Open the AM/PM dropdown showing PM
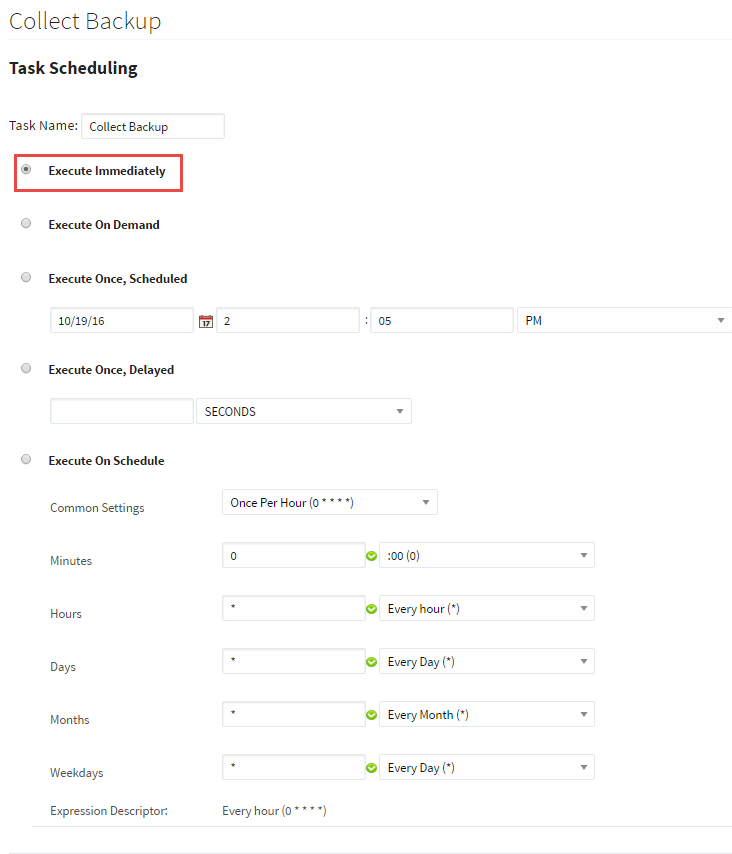The height and width of the screenshot is (854, 732). coord(623,320)
